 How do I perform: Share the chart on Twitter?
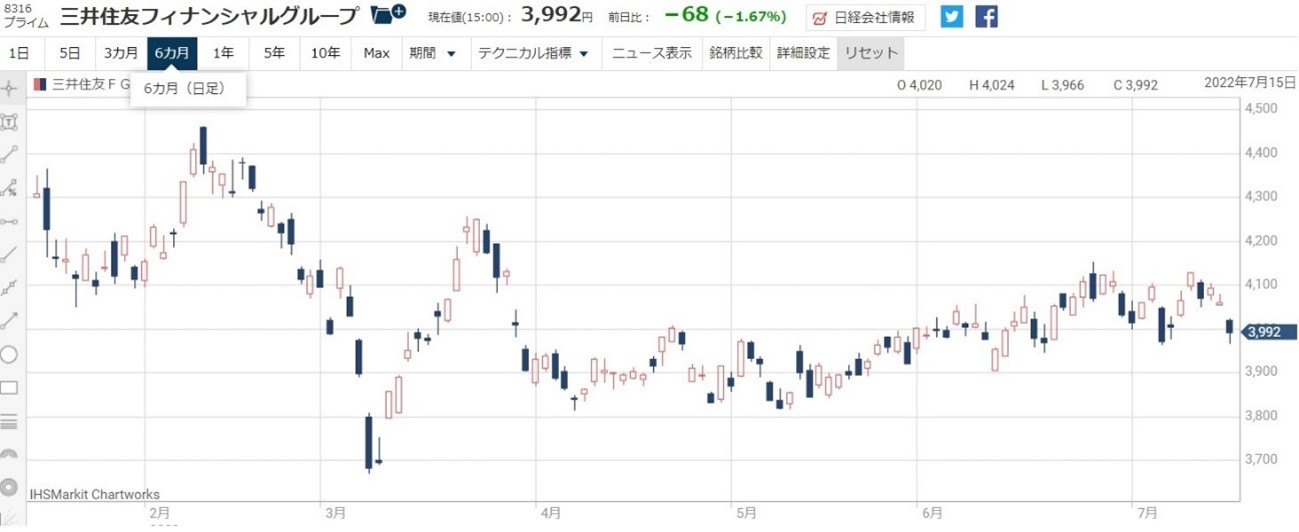coord(952,17)
